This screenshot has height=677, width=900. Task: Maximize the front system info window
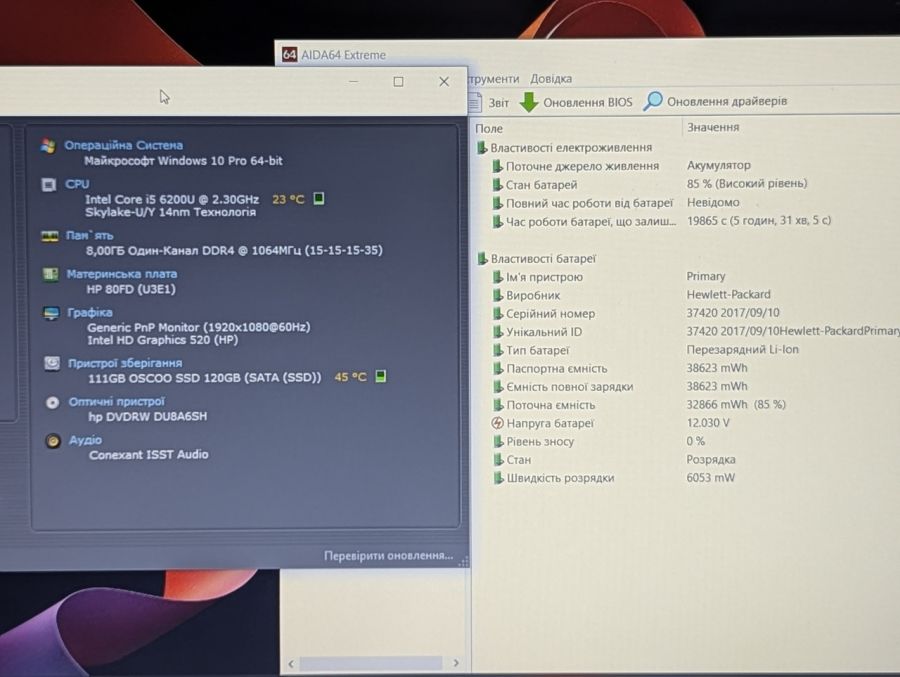[x=398, y=82]
